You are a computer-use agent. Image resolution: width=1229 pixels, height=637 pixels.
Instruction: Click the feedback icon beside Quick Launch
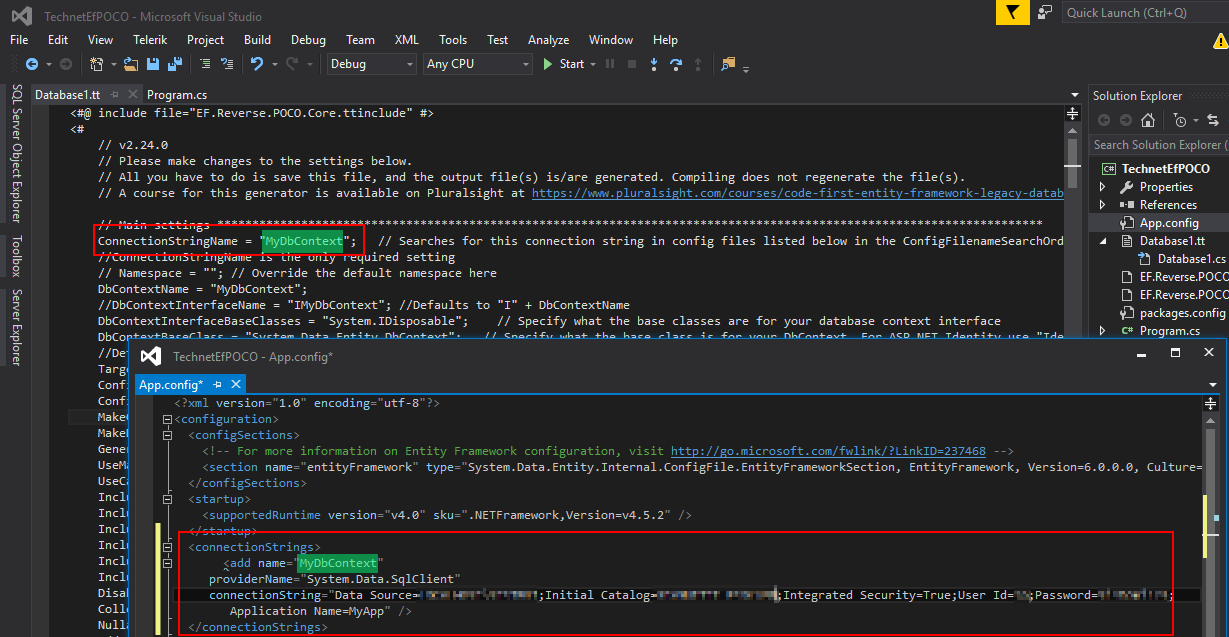click(1045, 12)
